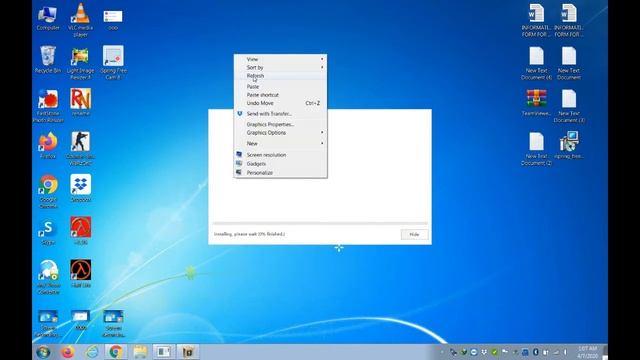Open Firefox from the taskbar
Viewport: 640px width, 360px height.
[x=68, y=351]
